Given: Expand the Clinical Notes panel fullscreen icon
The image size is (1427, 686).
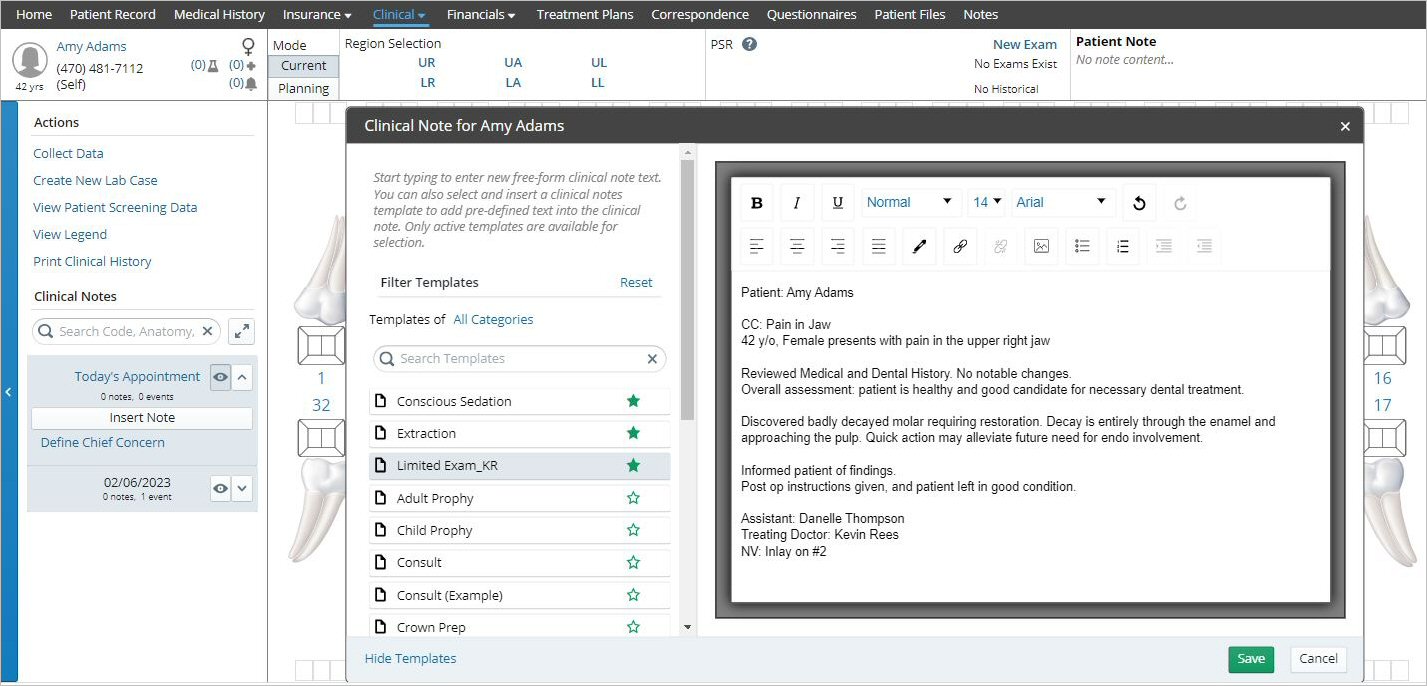Looking at the screenshot, I should point(241,331).
